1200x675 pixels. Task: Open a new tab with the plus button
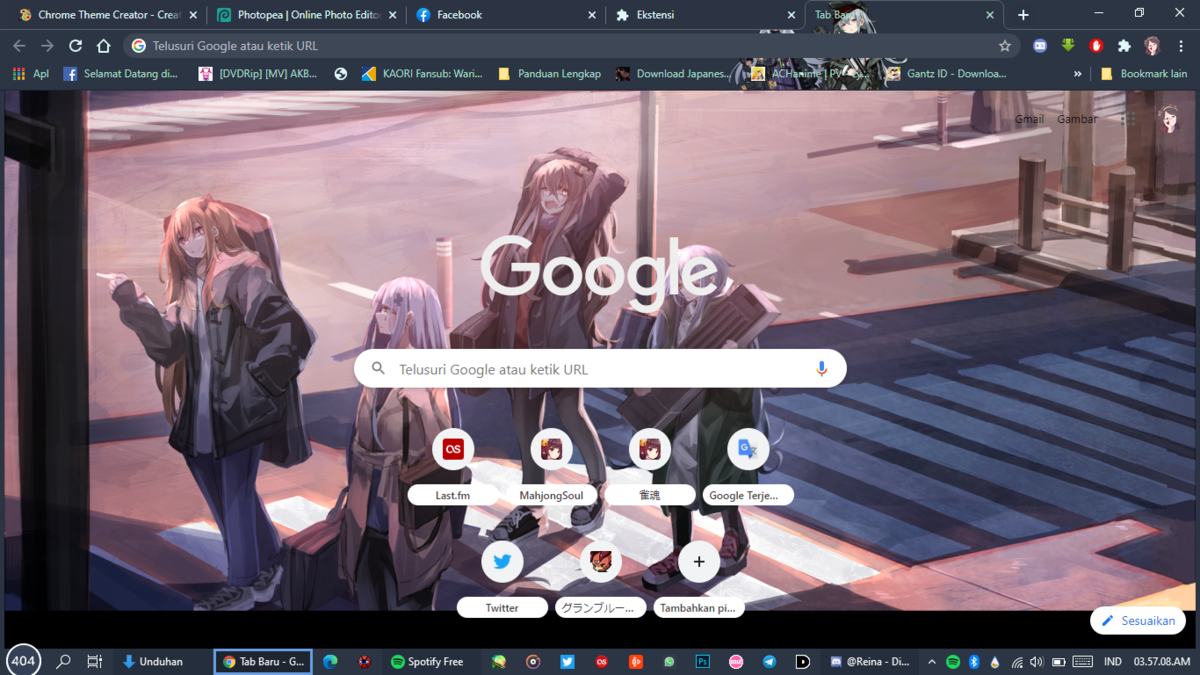[1023, 15]
